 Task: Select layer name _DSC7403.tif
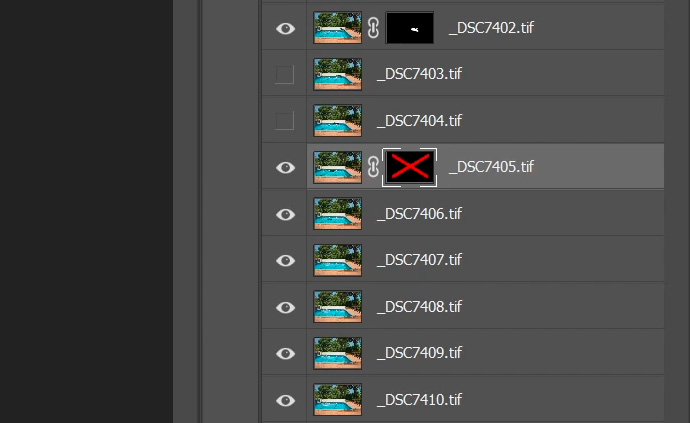point(419,74)
